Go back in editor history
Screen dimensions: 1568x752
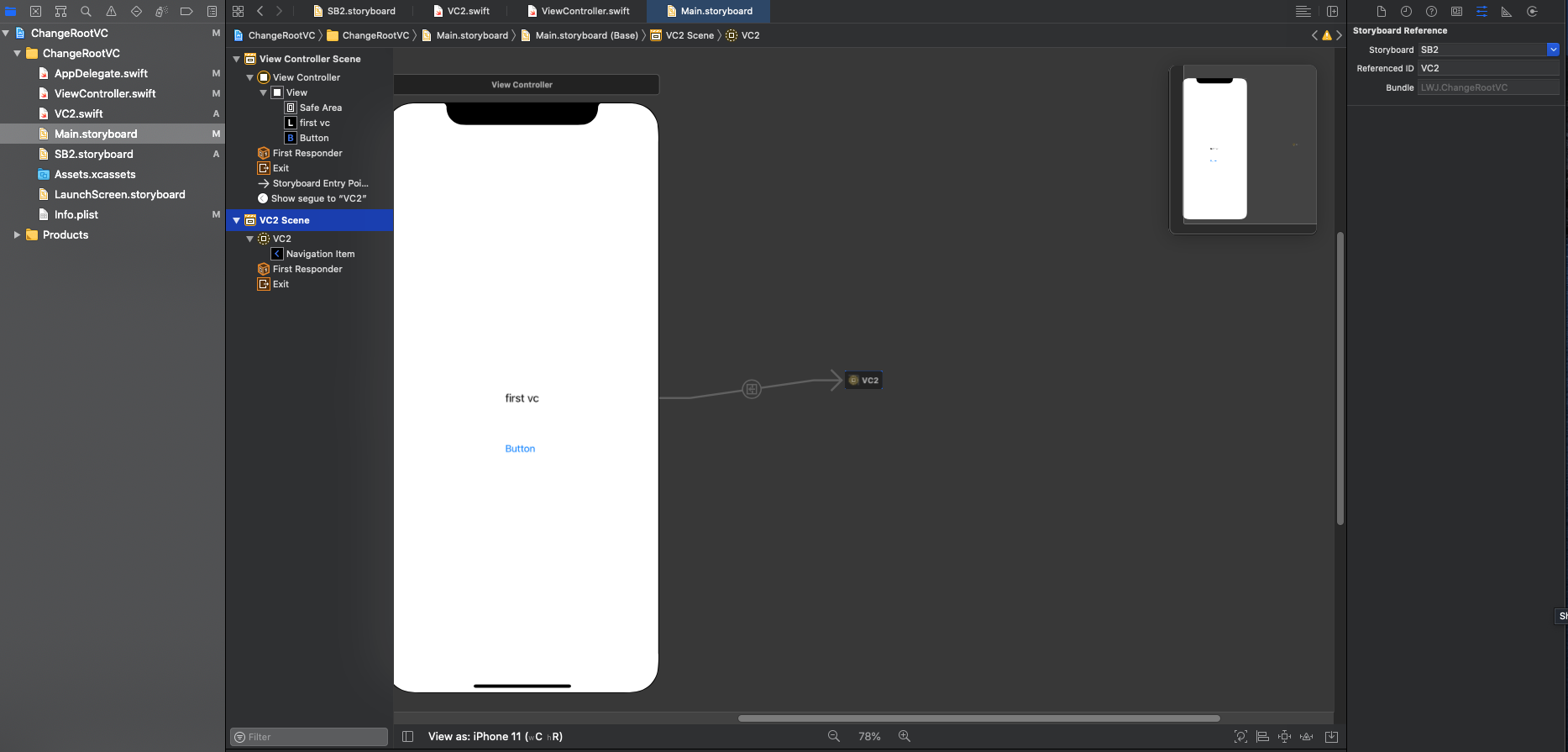[260, 11]
